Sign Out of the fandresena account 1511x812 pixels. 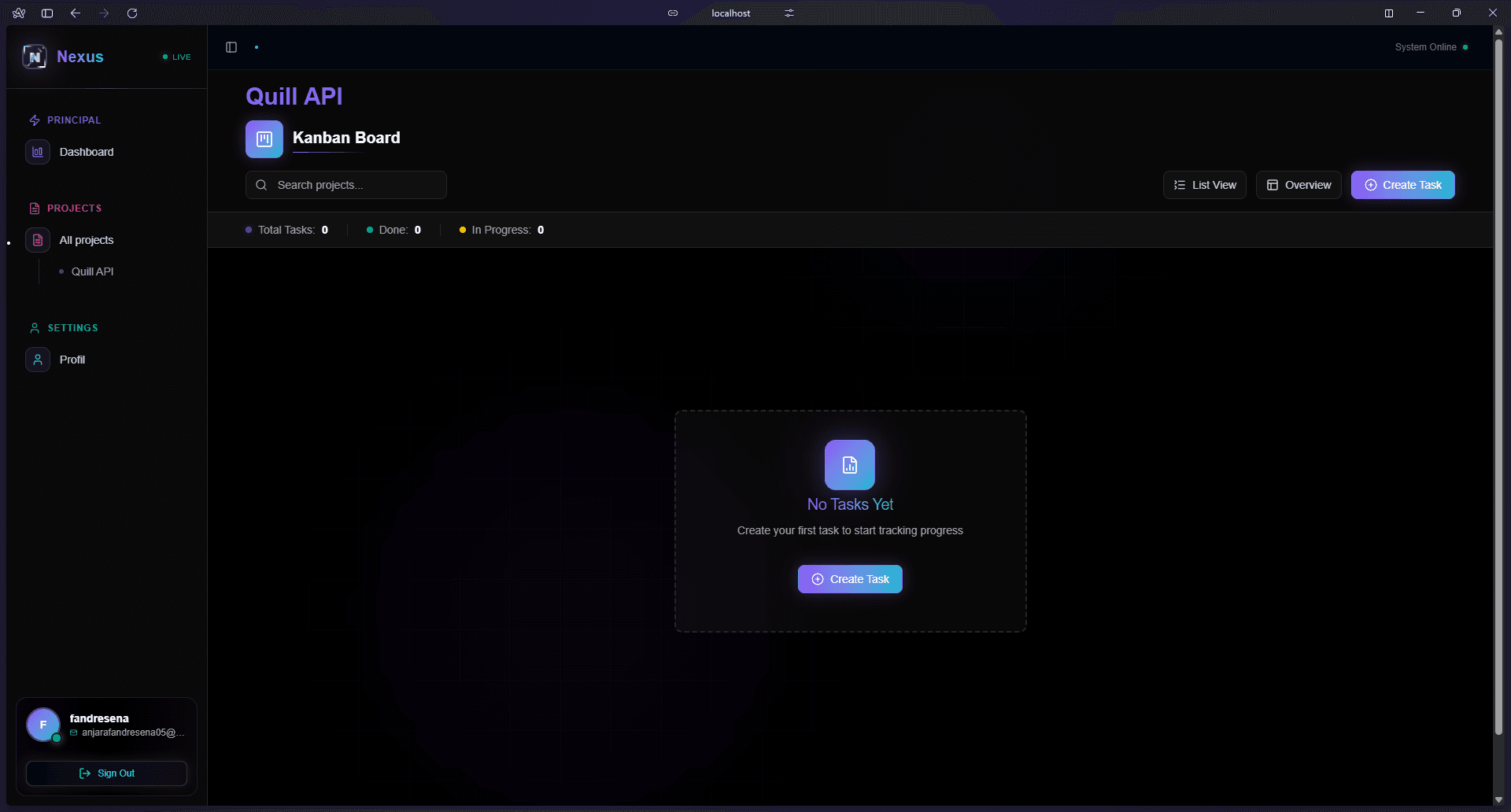pos(106,773)
